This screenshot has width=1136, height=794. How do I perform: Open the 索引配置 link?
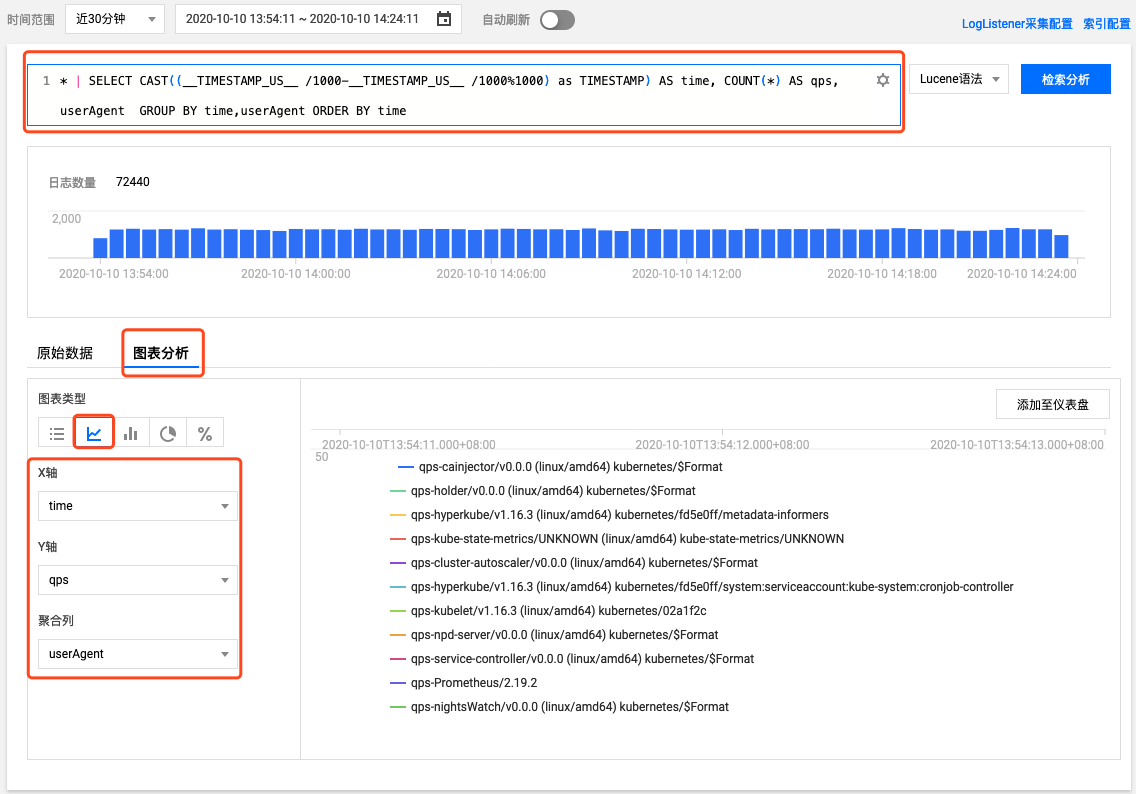pyautogui.click(x=1106, y=23)
